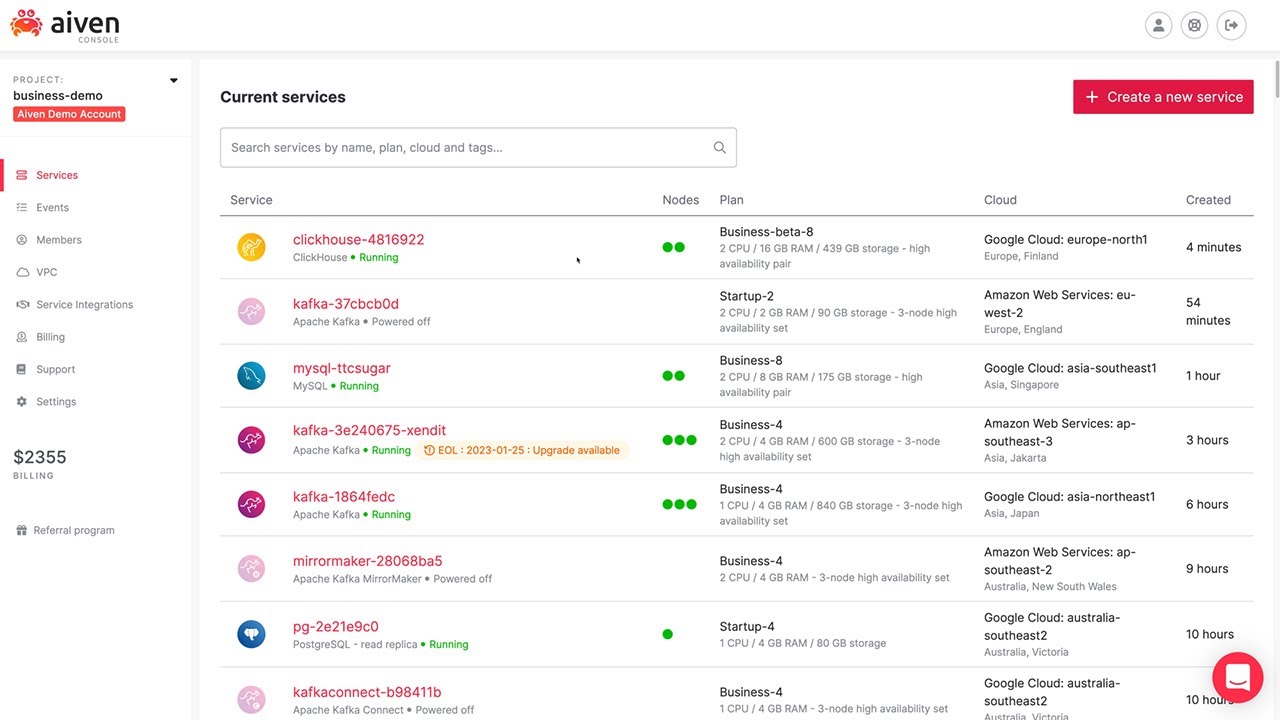Click the mysql-ttcsugar dolphin icon
This screenshot has height=720, width=1280.
[251, 376]
